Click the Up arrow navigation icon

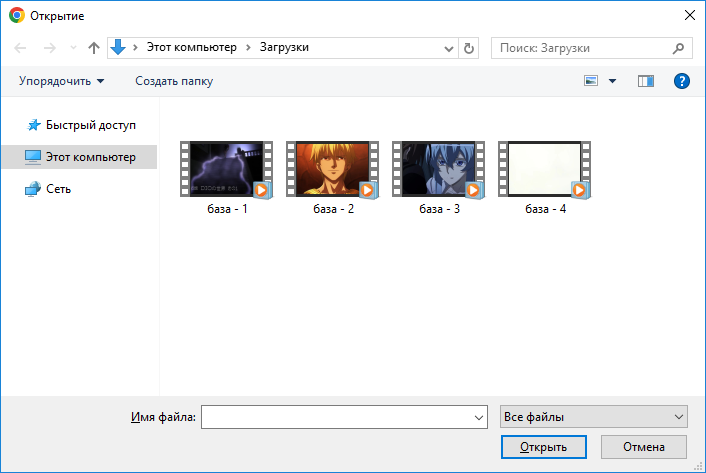pyautogui.click(x=94, y=47)
